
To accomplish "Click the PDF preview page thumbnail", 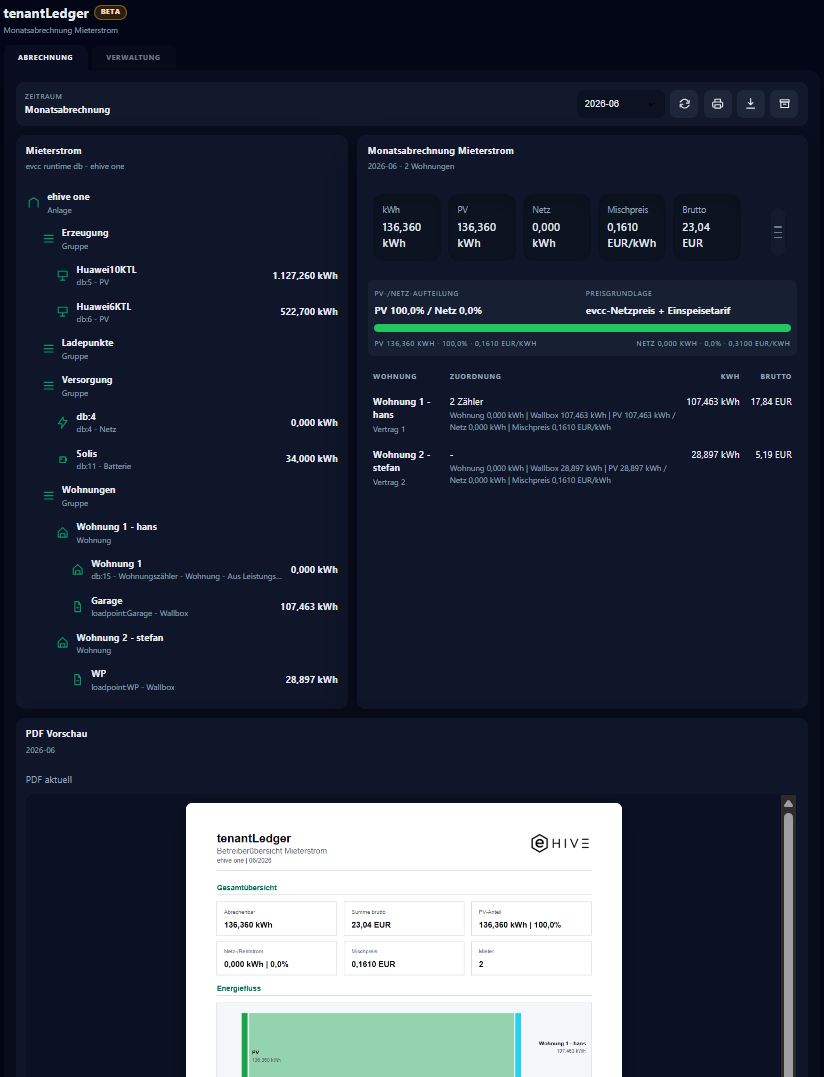I will (404, 940).
